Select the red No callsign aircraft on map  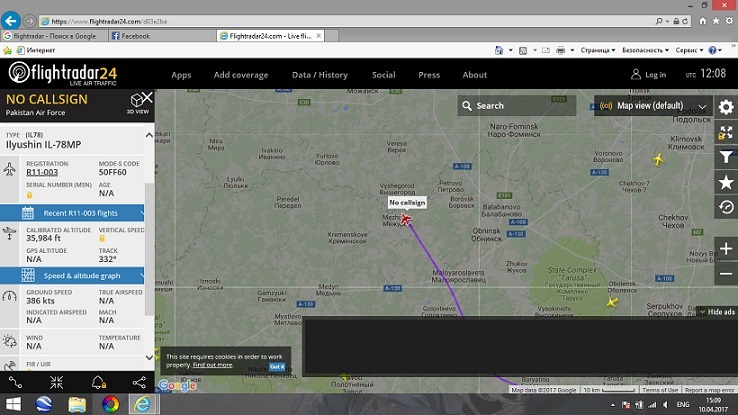point(405,219)
